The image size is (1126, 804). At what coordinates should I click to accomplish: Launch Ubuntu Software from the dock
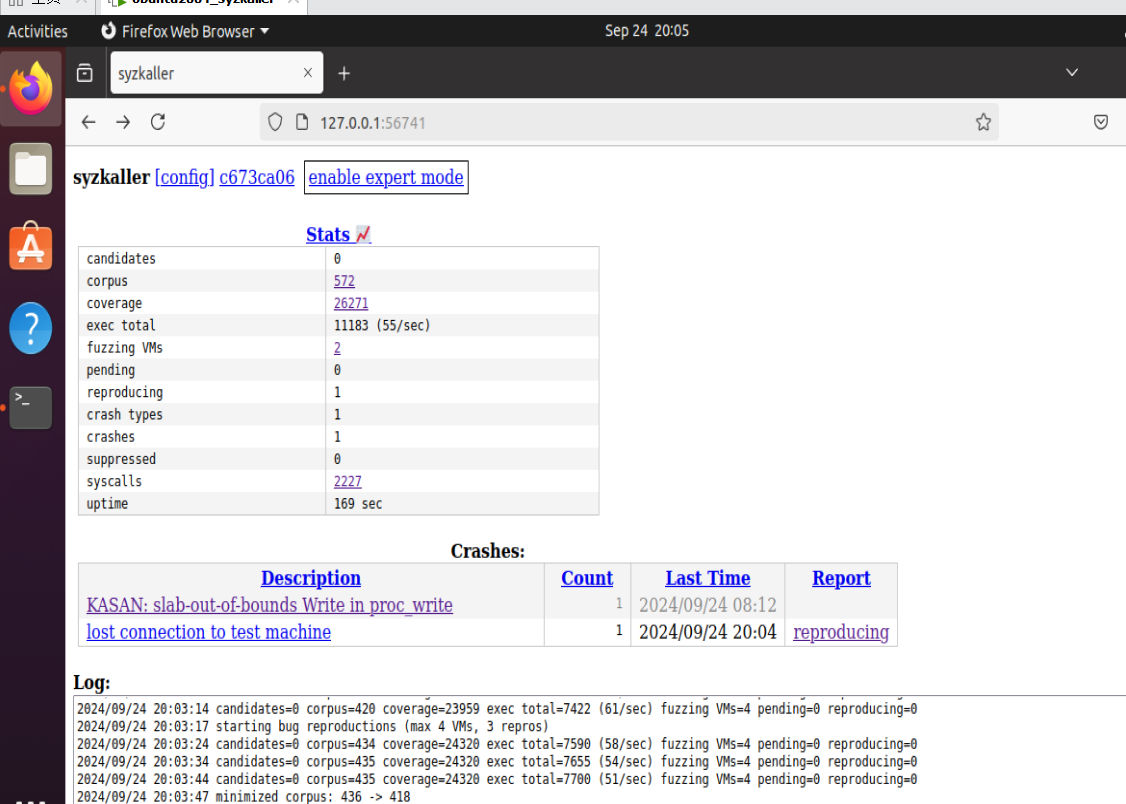(31, 248)
